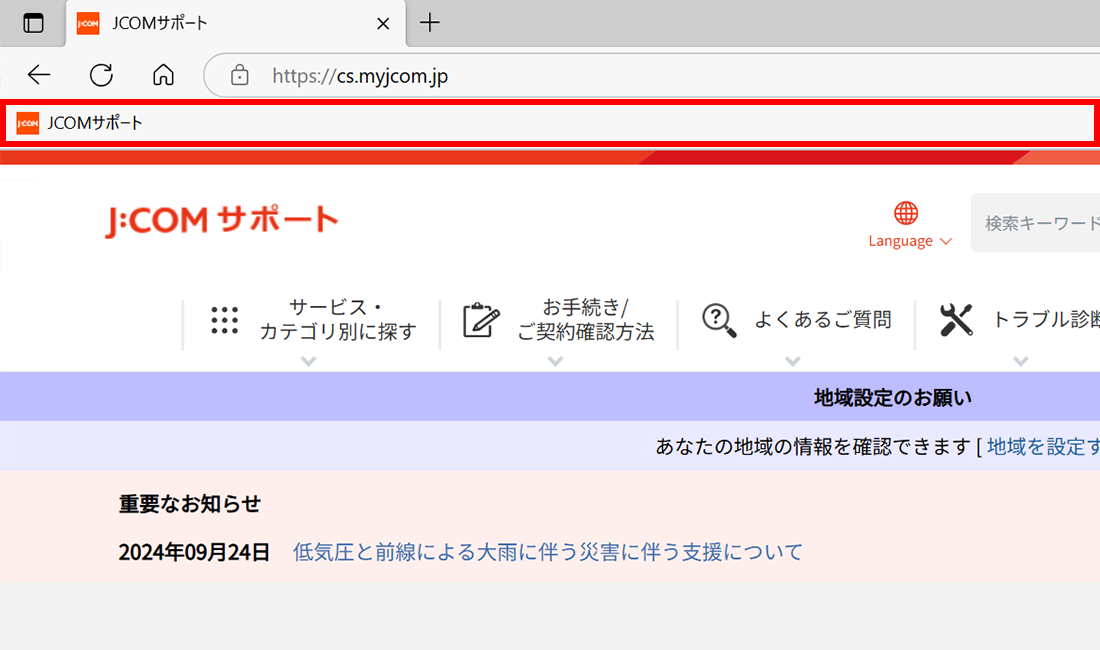1100x650 pixels.
Task: View site info via the lock icon
Action: click(x=240, y=75)
